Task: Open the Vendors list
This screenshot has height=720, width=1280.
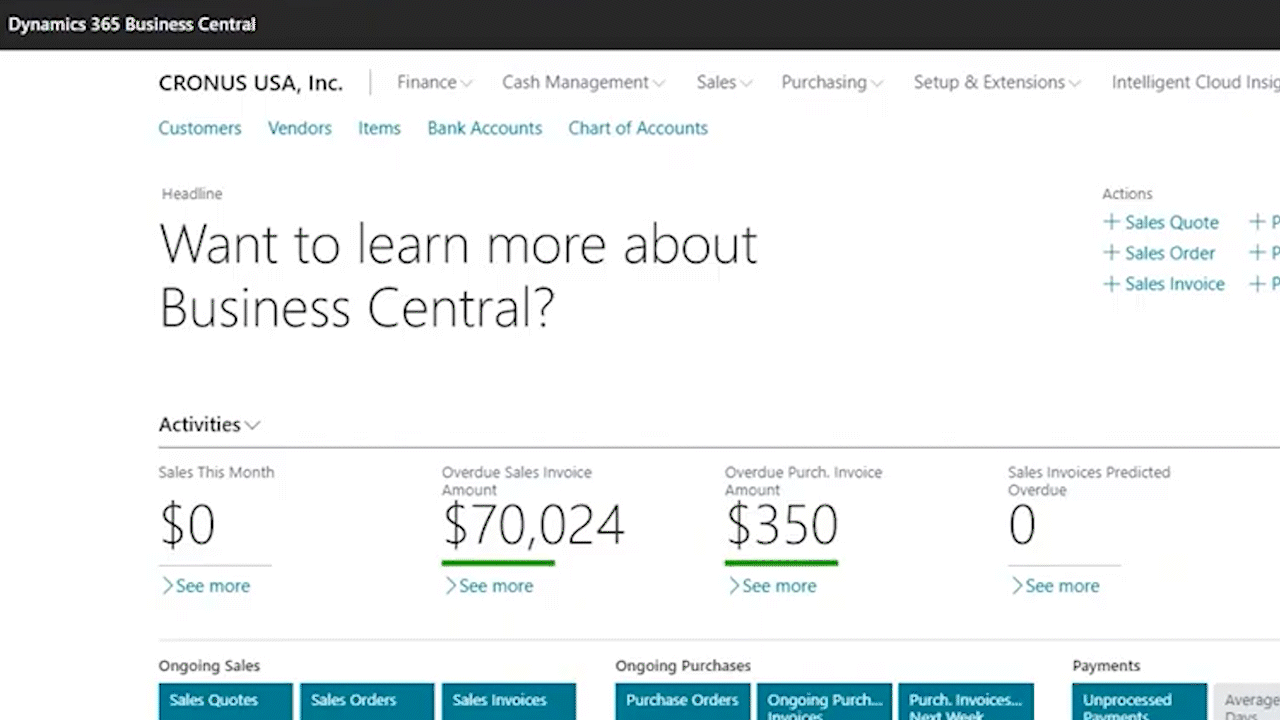Action: coord(300,128)
